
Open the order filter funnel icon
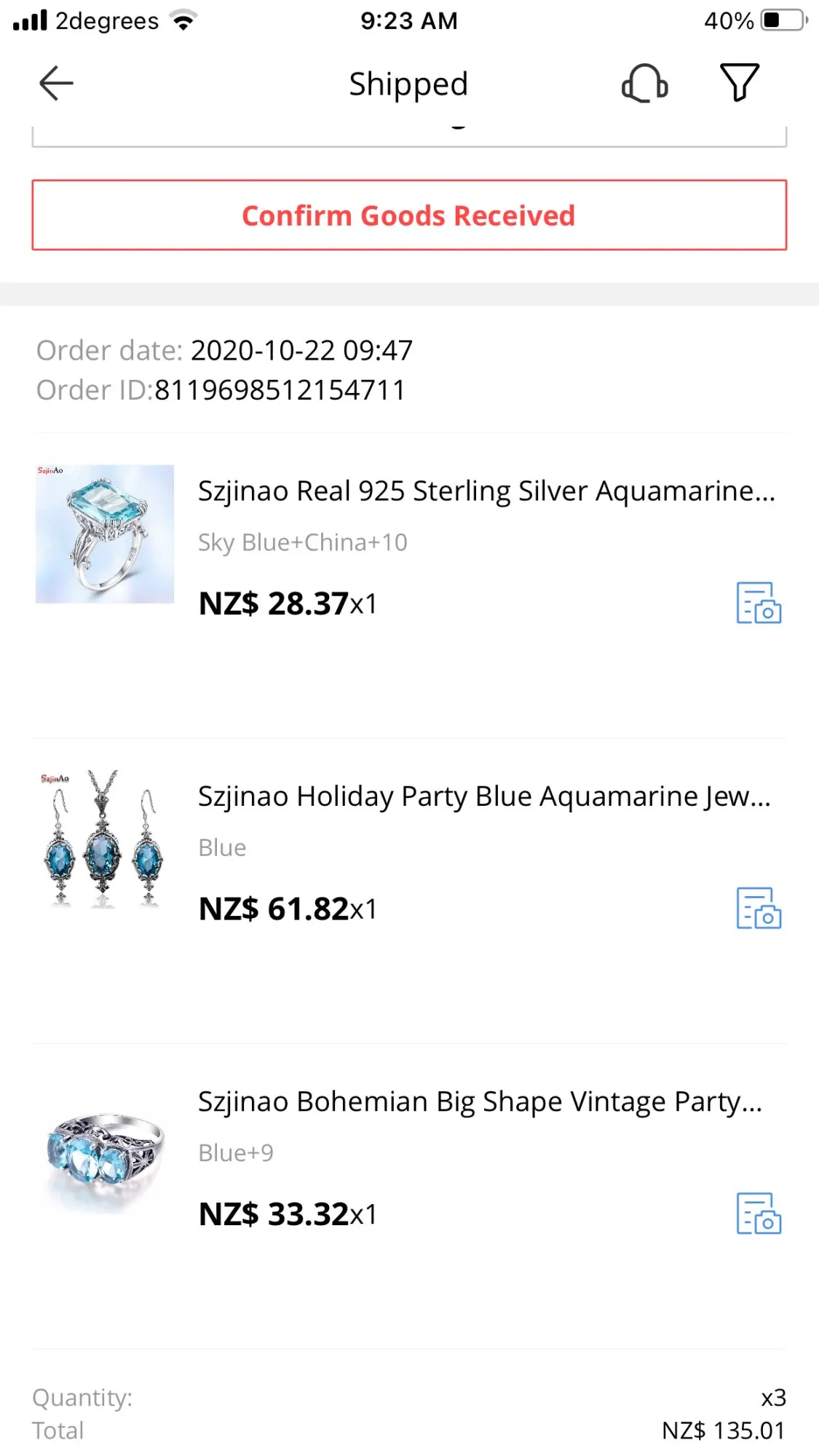point(739,82)
